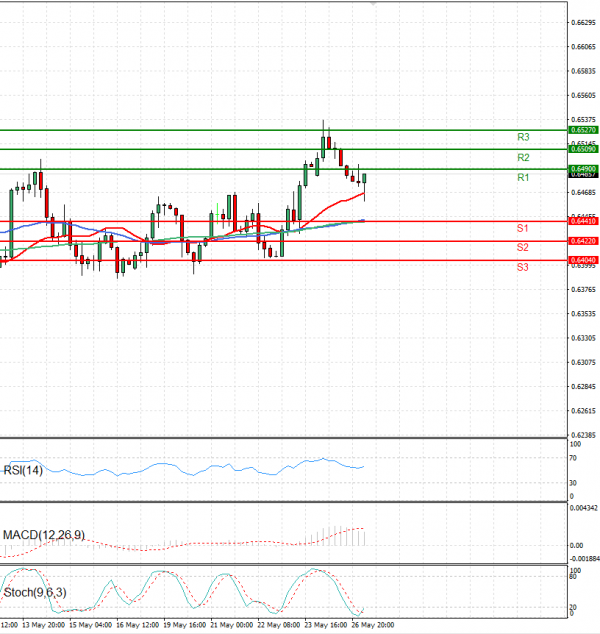Click the 0.66295 price axis value

(x=583, y=23)
